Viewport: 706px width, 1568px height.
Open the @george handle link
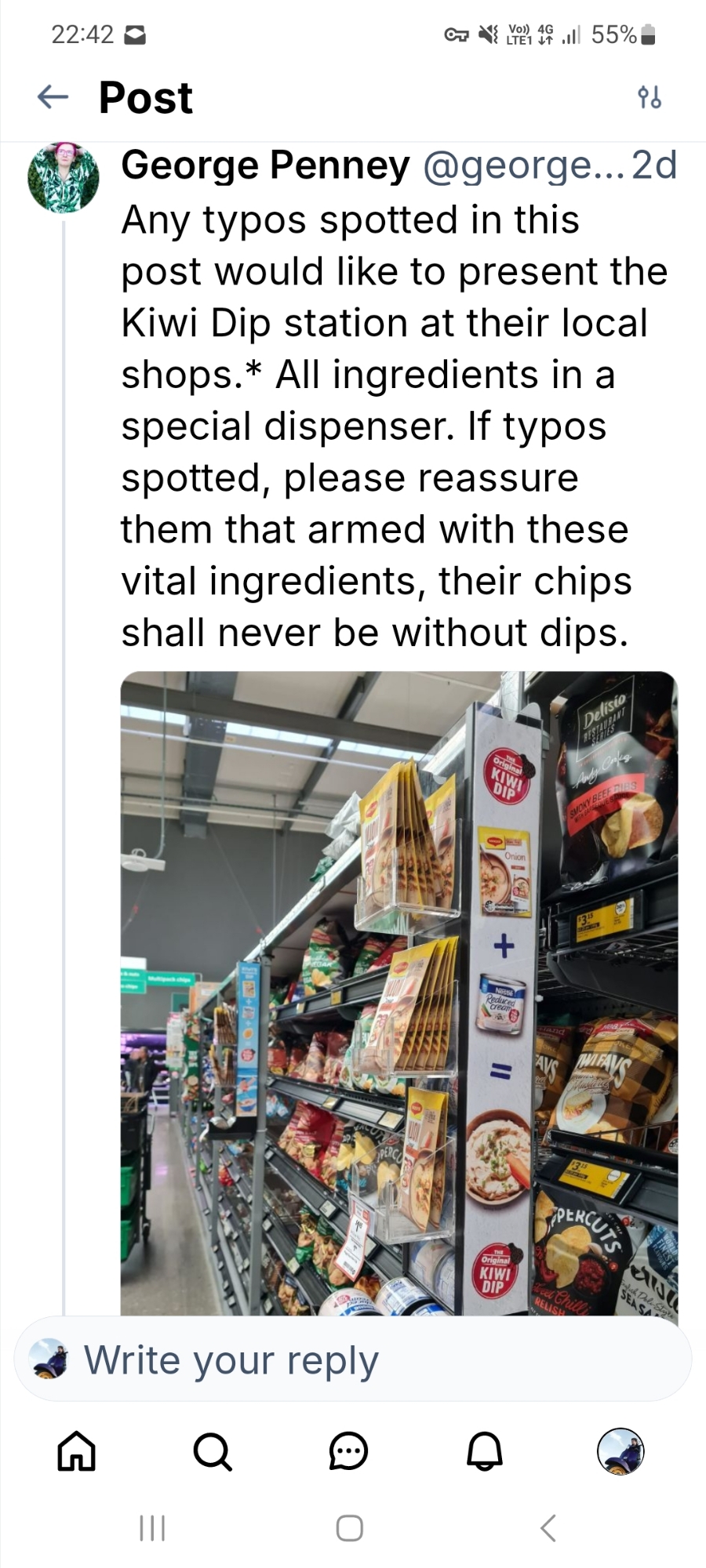522,165
